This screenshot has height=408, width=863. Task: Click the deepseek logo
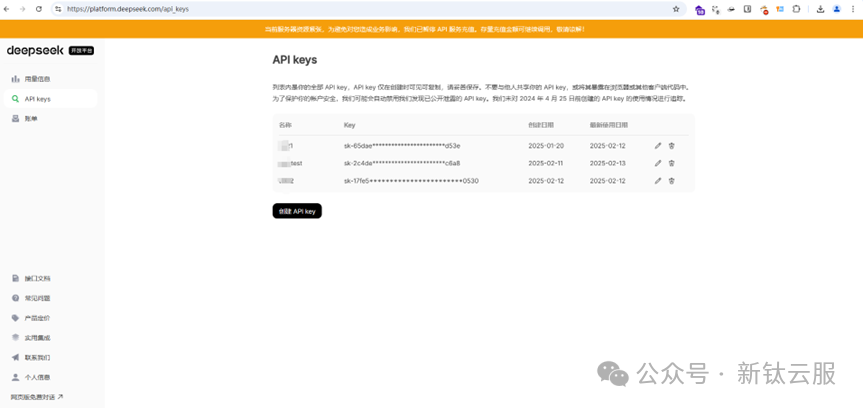[35, 51]
